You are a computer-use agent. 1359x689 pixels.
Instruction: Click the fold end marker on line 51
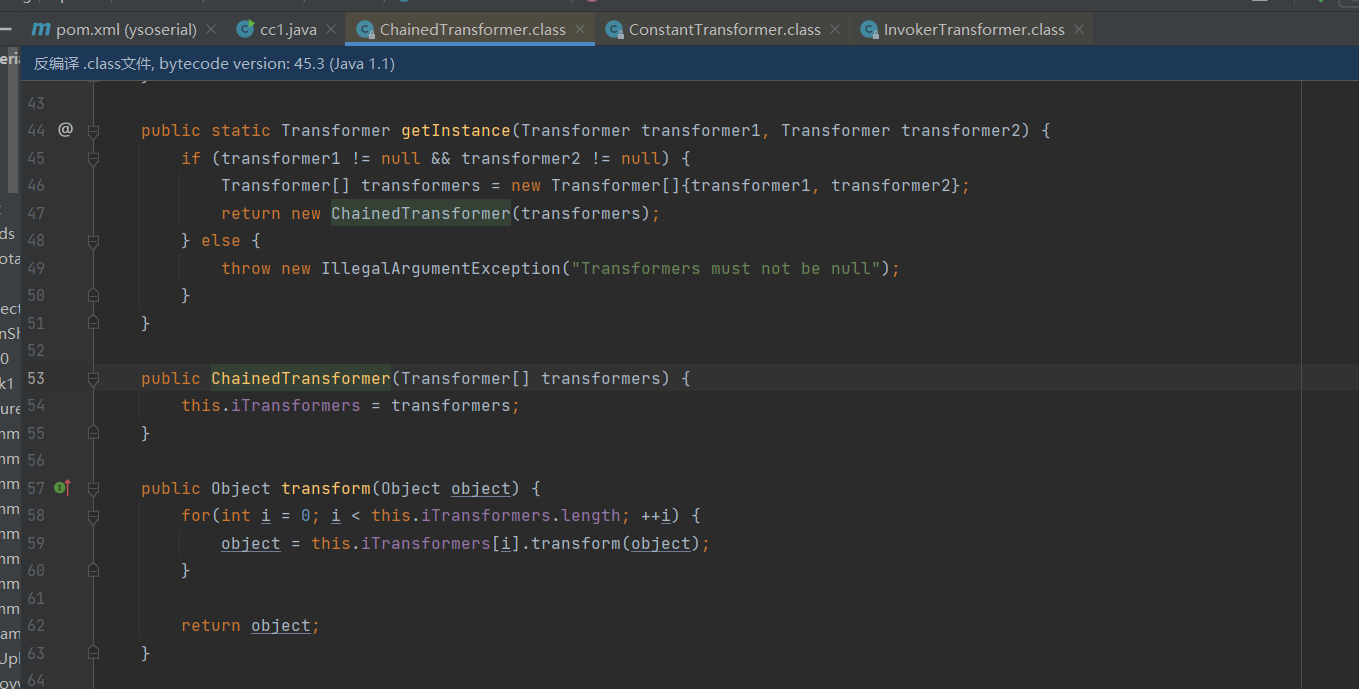click(x=93, y=323)
